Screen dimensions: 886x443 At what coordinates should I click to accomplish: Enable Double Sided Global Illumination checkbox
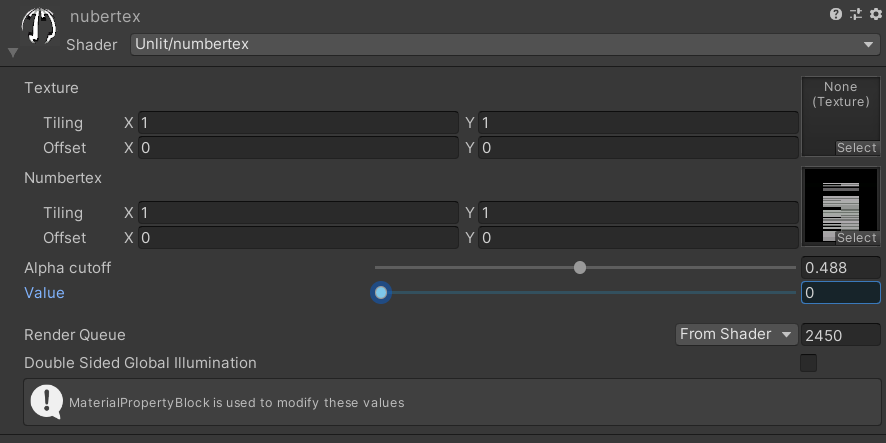point(808,363)
